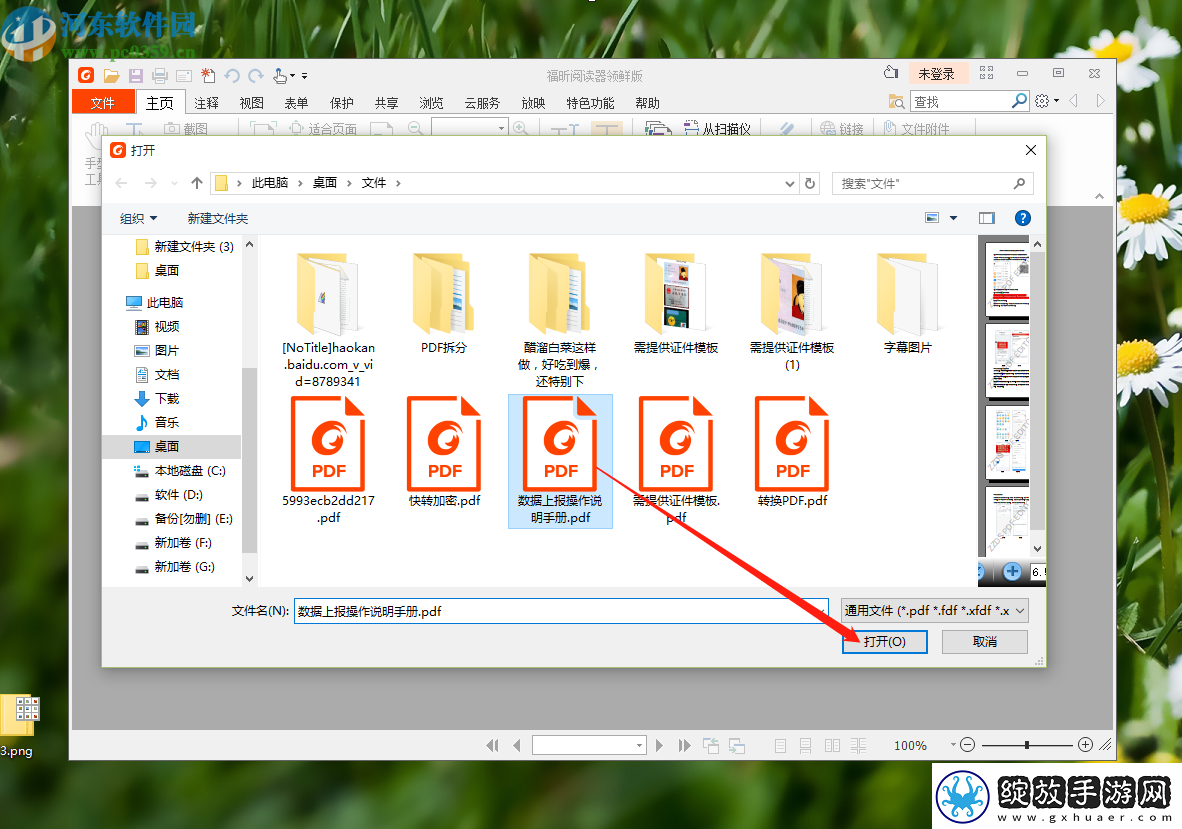Open the 组织 dropdown menu
The height and width of the screenshot is (829, 1182).
[139, 219]
